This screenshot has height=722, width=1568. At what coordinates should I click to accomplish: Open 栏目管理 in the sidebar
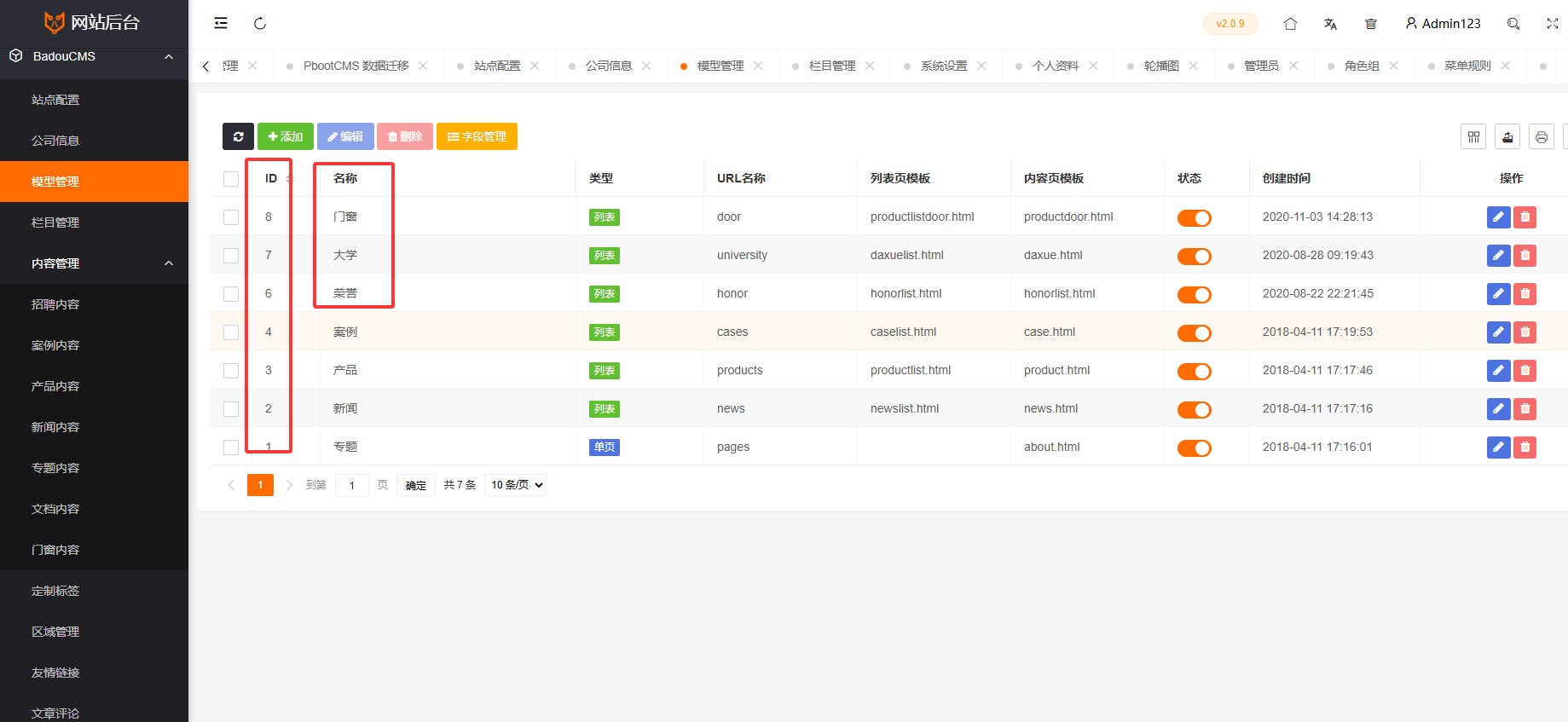point(55,222)
